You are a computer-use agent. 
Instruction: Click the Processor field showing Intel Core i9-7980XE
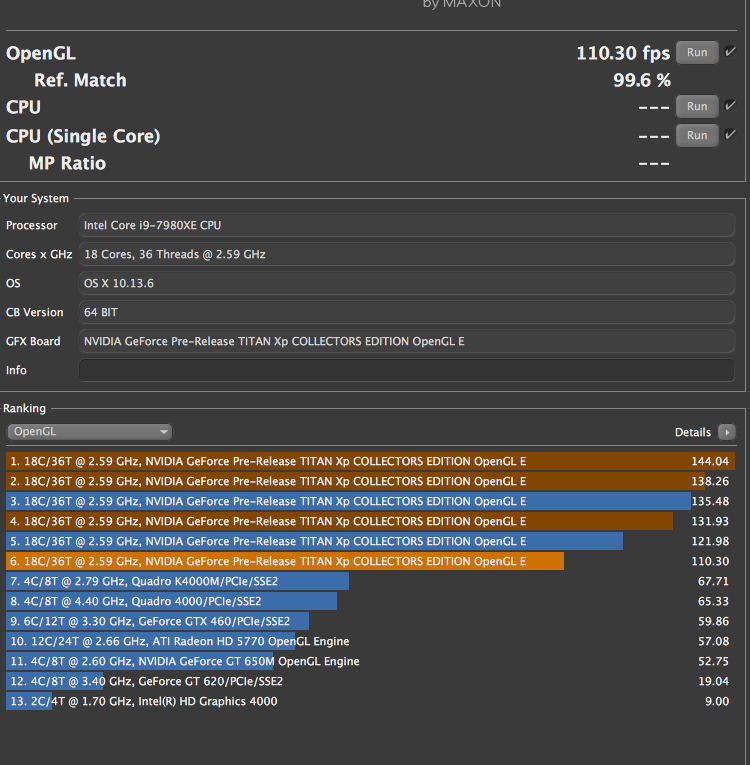tap(406, 225)
